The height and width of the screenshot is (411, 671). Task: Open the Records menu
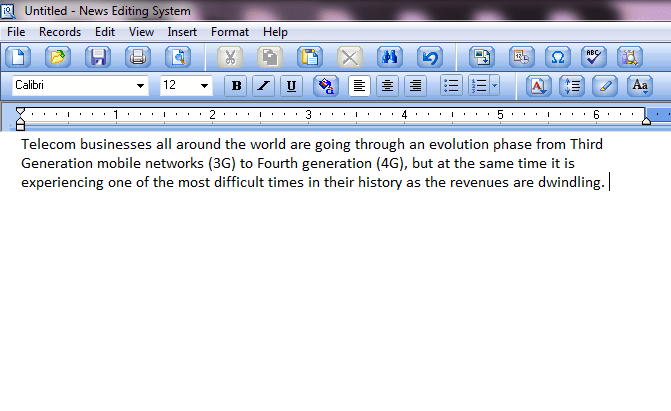[x=60, y=32]
